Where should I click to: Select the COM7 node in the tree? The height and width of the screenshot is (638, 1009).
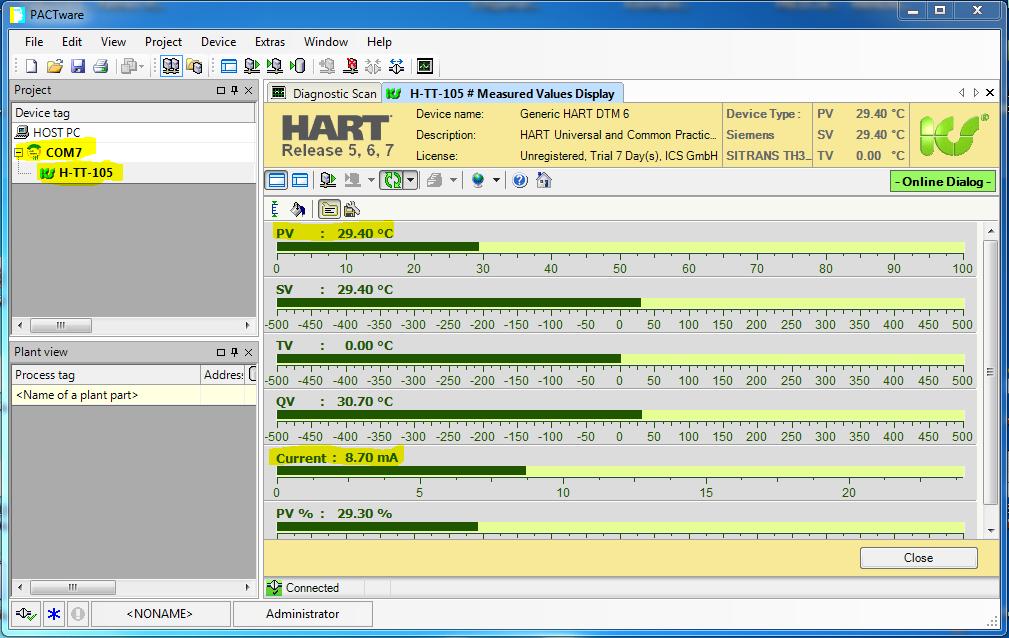[x=64, y=153]
